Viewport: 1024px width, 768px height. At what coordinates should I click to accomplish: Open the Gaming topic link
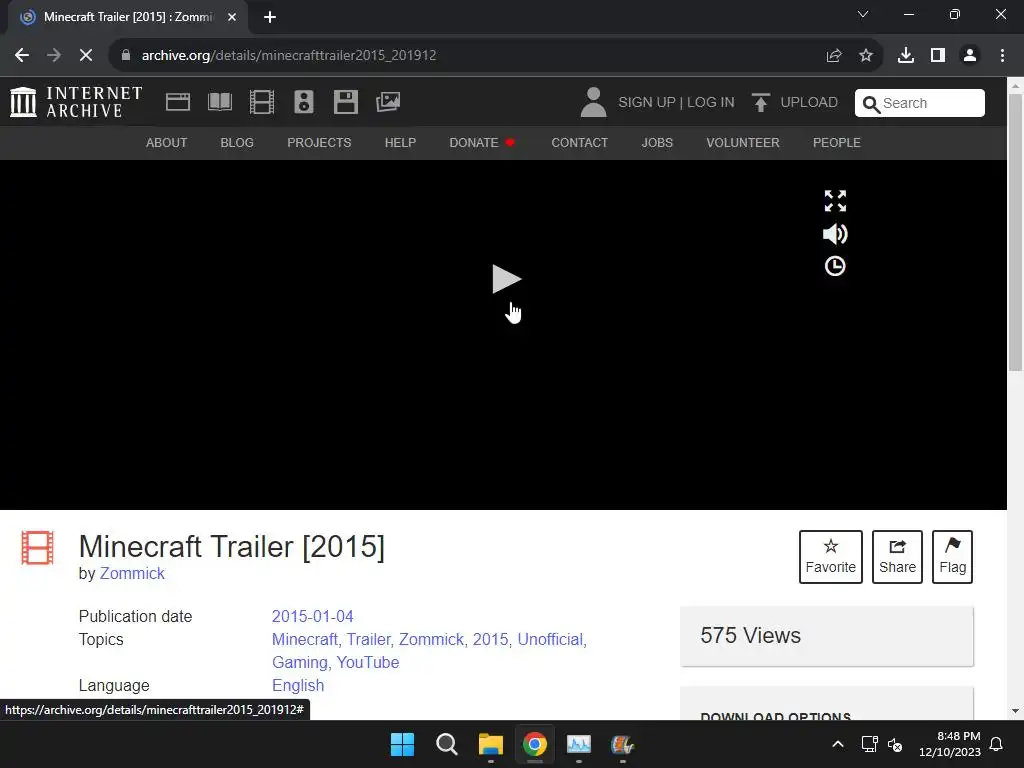pos(300,662)
